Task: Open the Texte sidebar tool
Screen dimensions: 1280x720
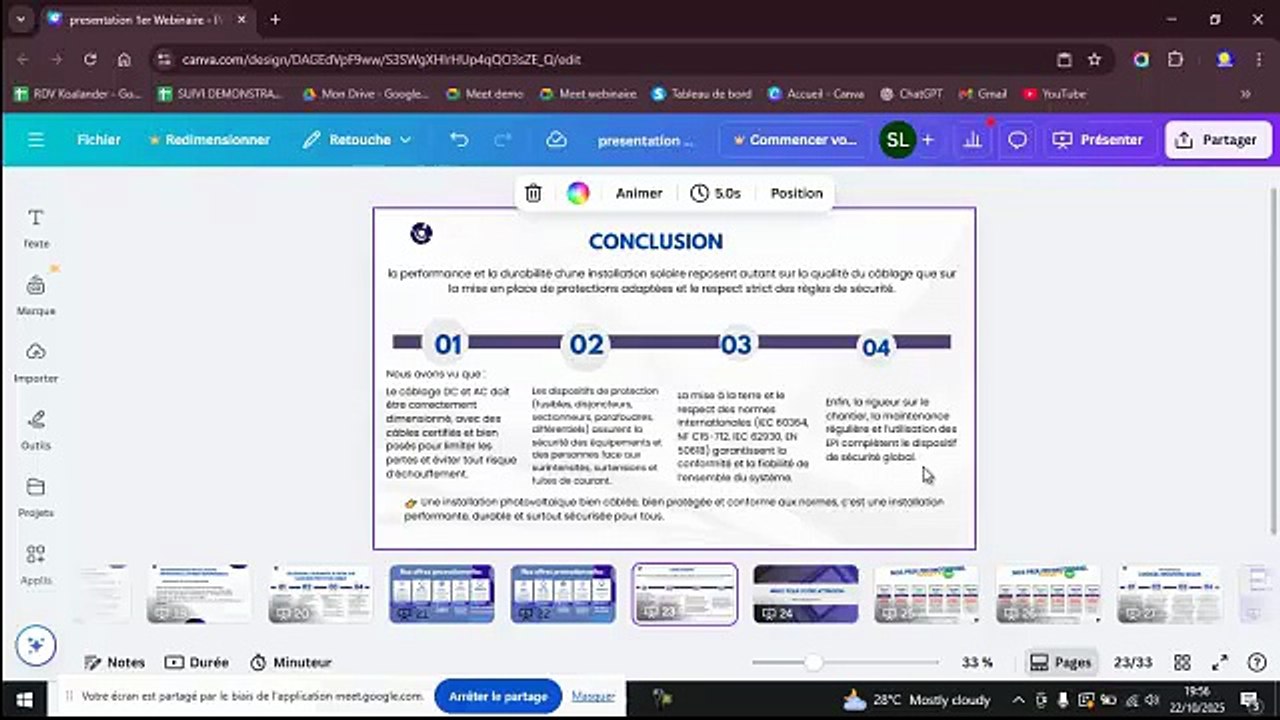Action: tap(36, 228)
